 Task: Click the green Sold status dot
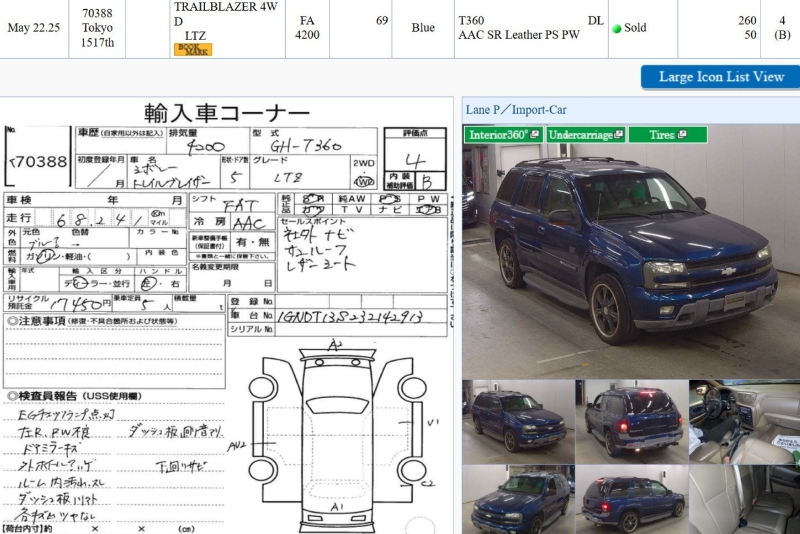point(617,29)
